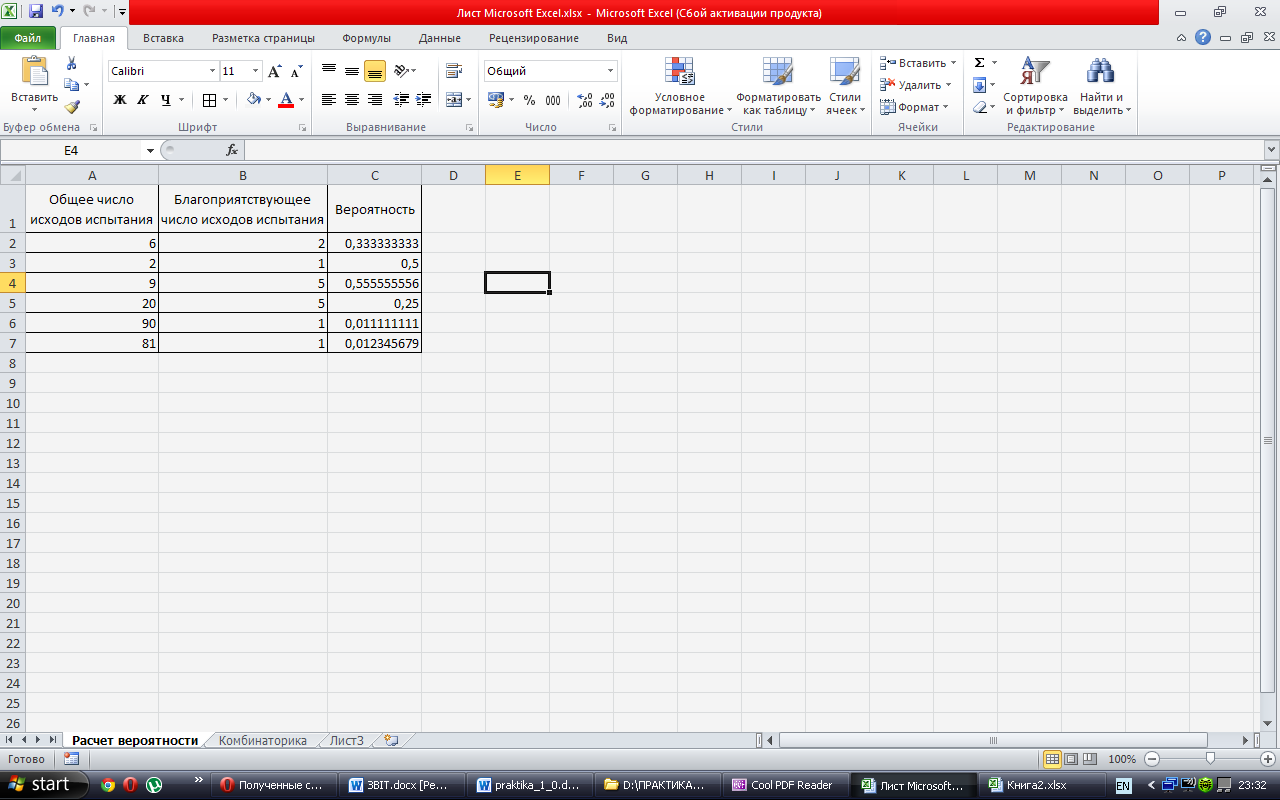Screen dimensions: 1280x800
Task: Click the Increase Indent icon
Action: click(x=424, y=100)
